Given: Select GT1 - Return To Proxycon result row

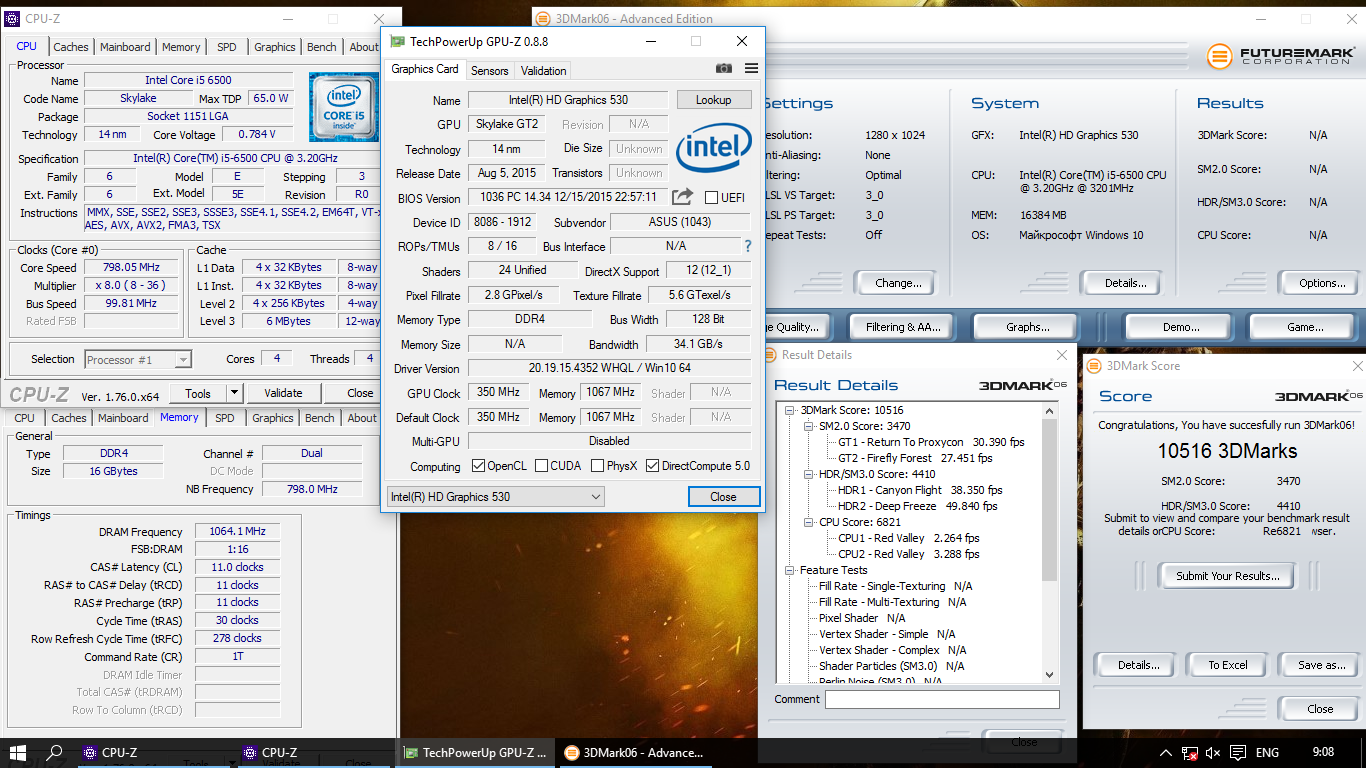Looking at the screenshot, I should pos(931,442).
